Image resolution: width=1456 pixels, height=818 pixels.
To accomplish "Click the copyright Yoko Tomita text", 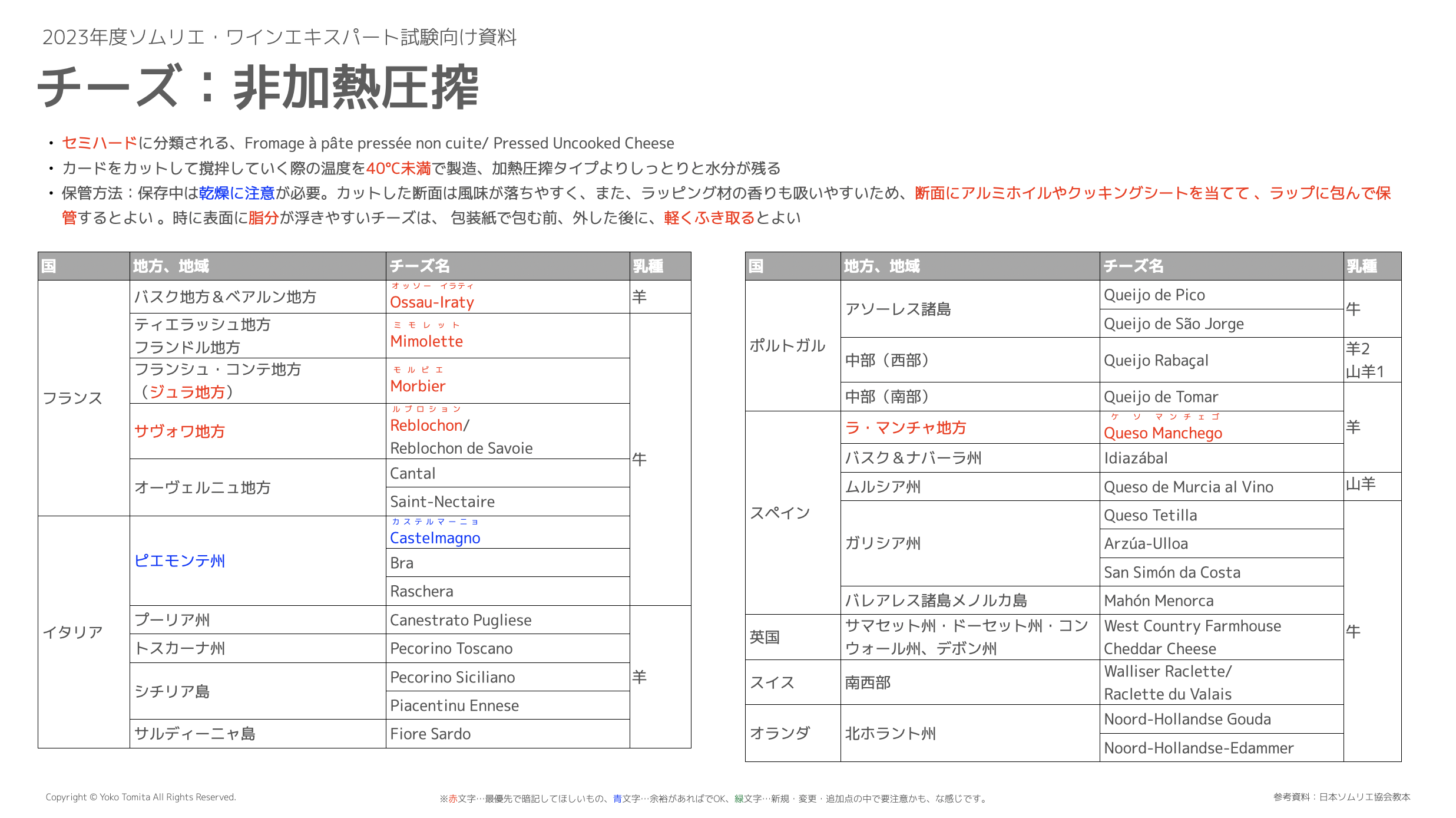I will tap(141, 797).
